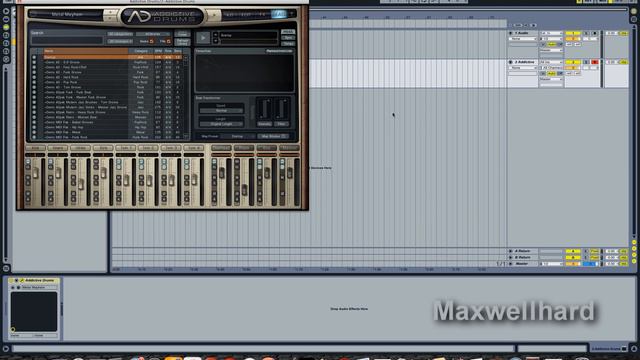Toggle the top button on Kick channel strip

click(28, 162)
